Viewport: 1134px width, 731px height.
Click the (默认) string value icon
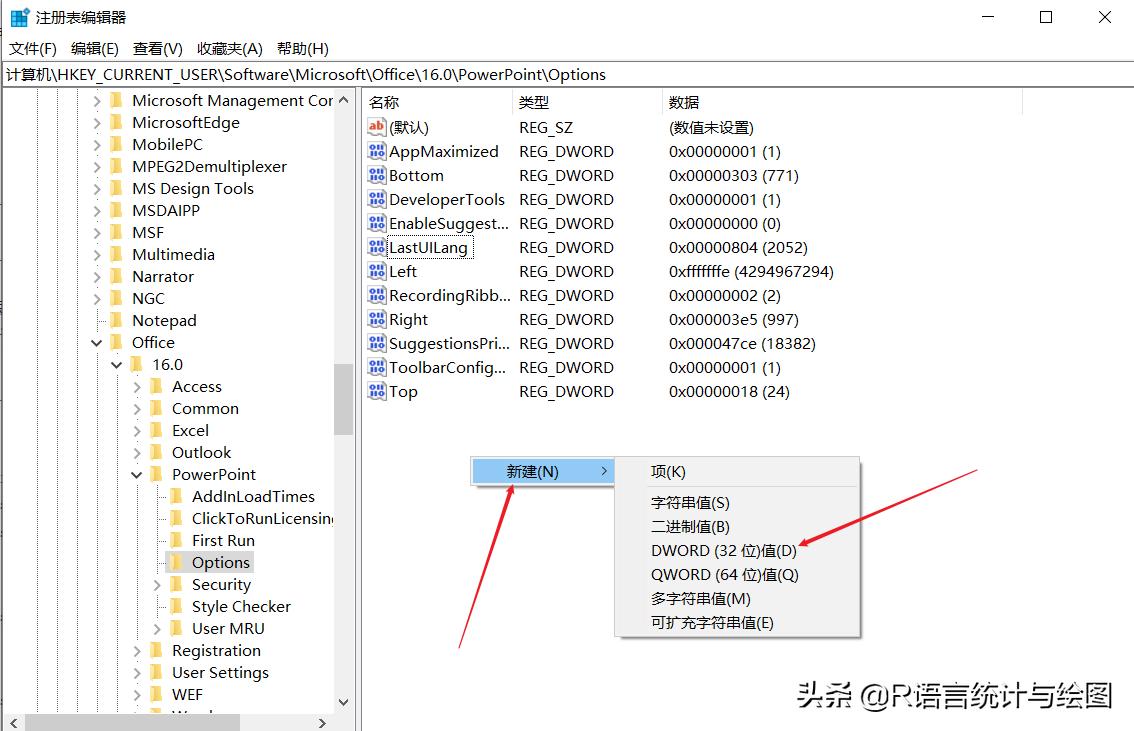click(x=376, y=127)
